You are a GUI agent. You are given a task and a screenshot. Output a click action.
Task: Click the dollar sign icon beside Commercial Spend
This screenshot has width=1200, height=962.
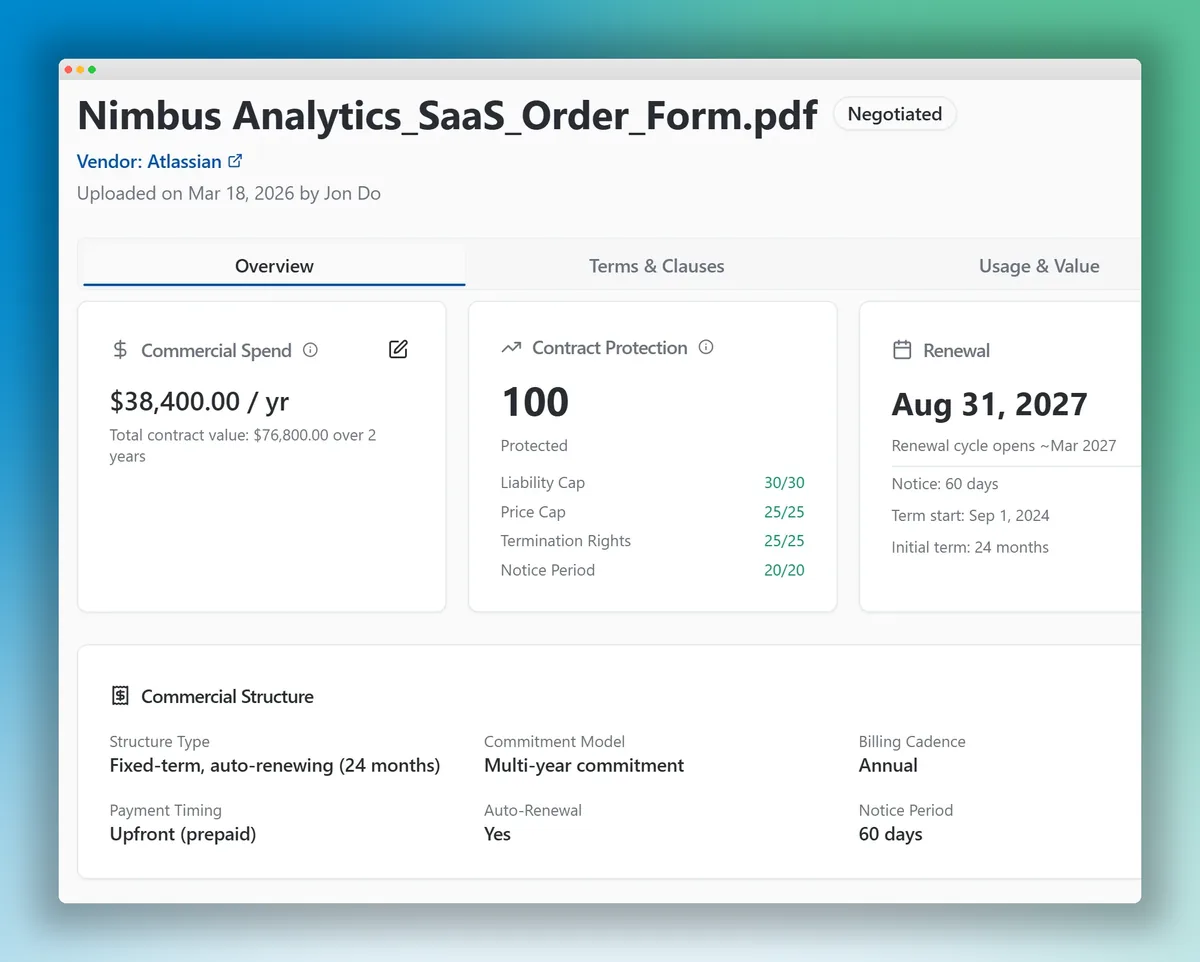coord(120,350)
